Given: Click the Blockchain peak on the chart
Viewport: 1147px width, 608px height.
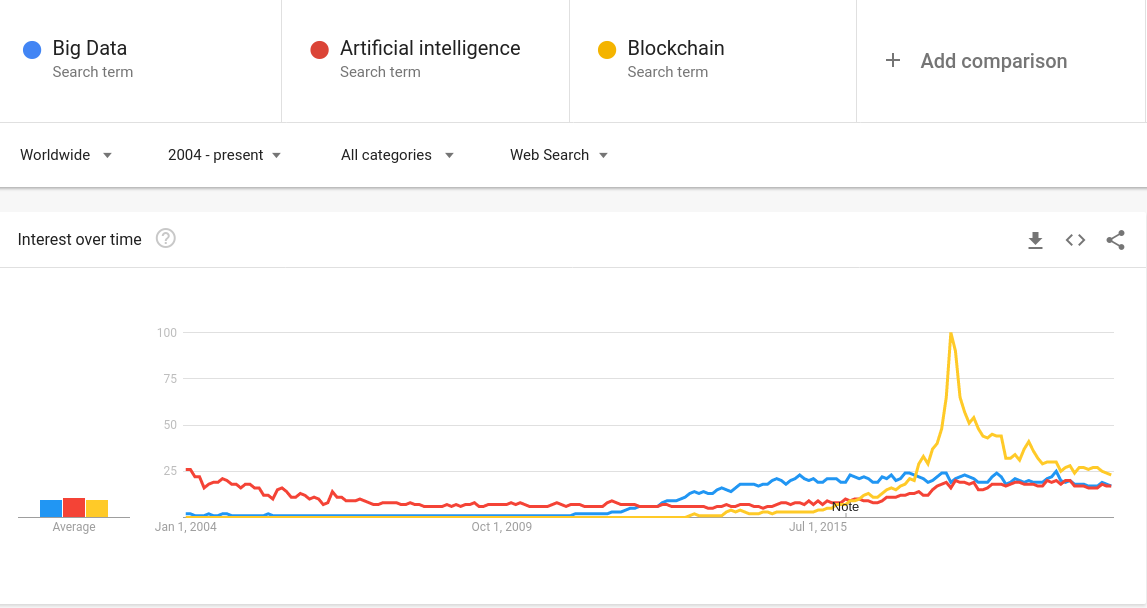Looking at the screenshot, I should point(950,334).
